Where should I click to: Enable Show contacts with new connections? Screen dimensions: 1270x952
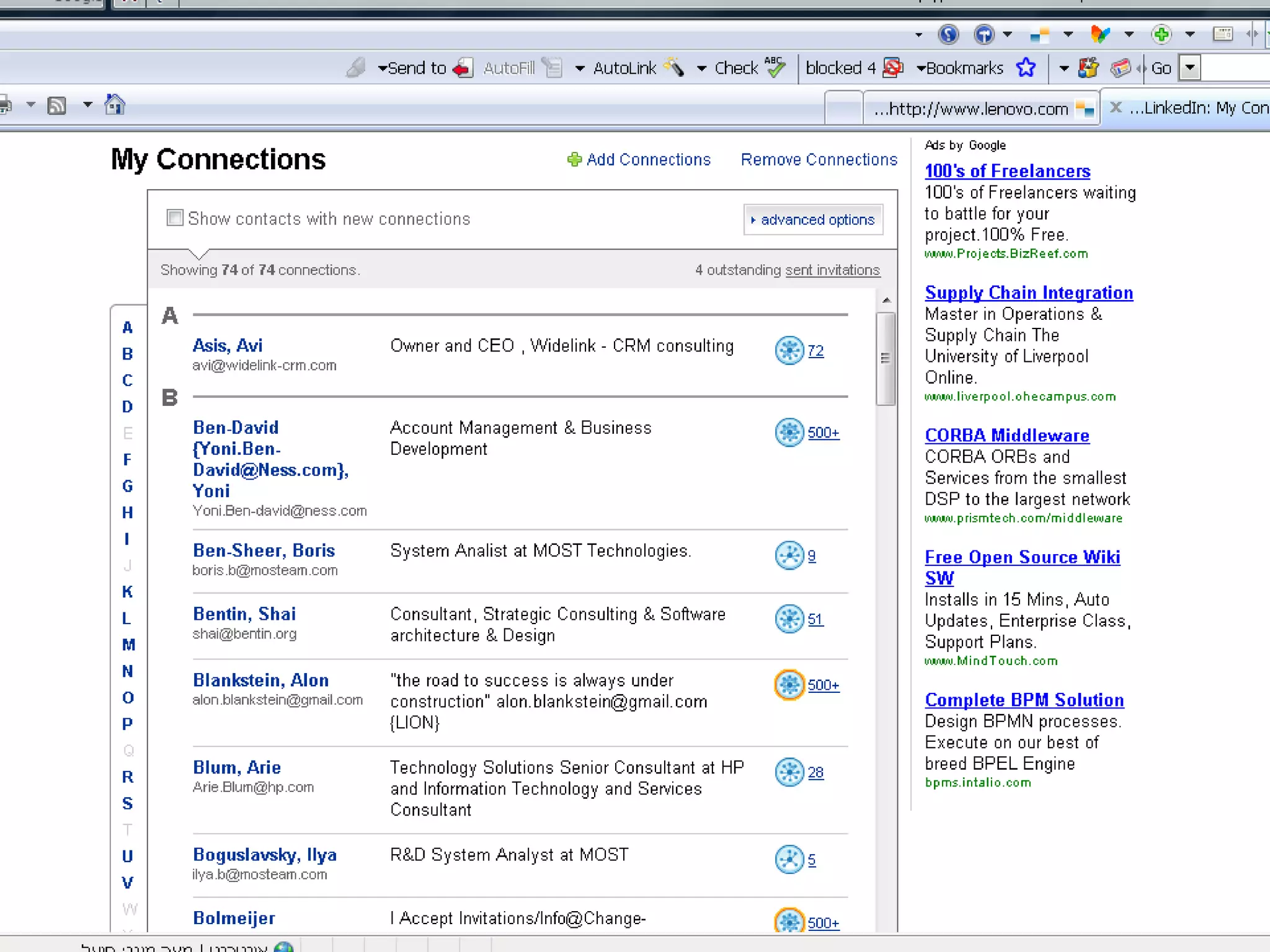click(175, 218)
